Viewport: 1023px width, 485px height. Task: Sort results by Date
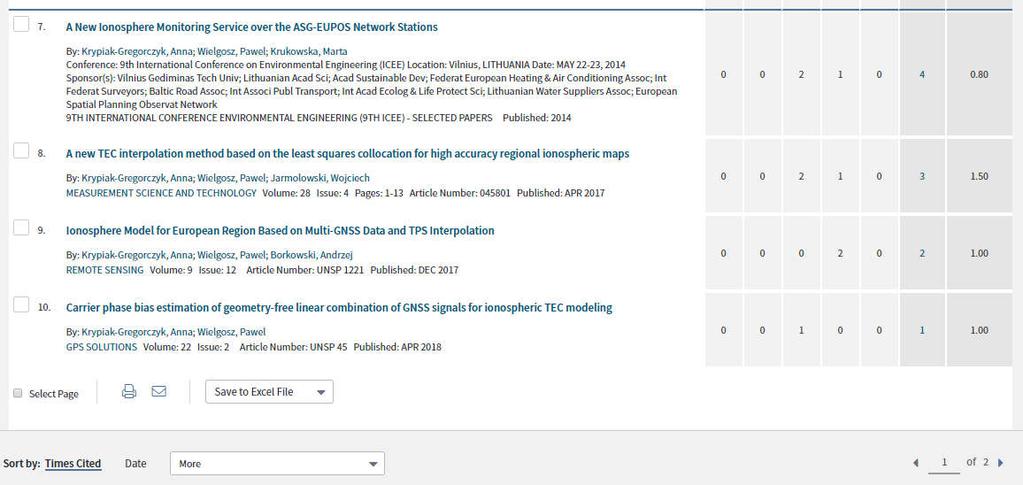136,463
